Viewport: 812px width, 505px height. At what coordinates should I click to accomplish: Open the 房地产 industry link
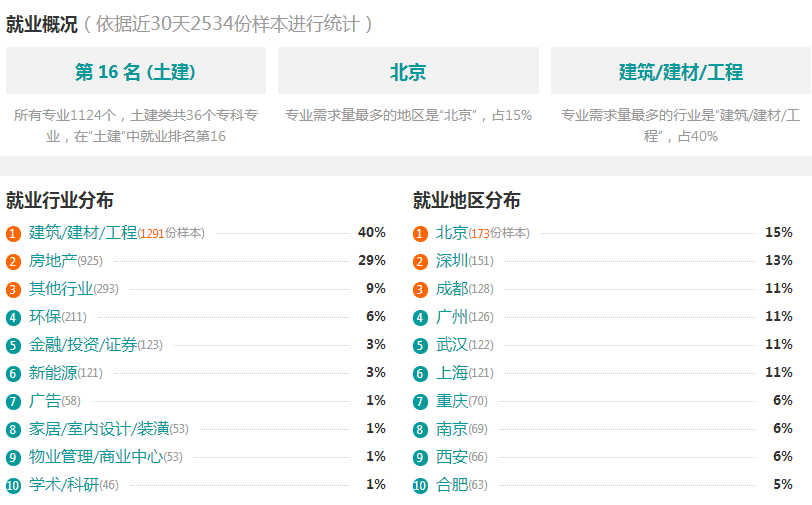(53, 261)
